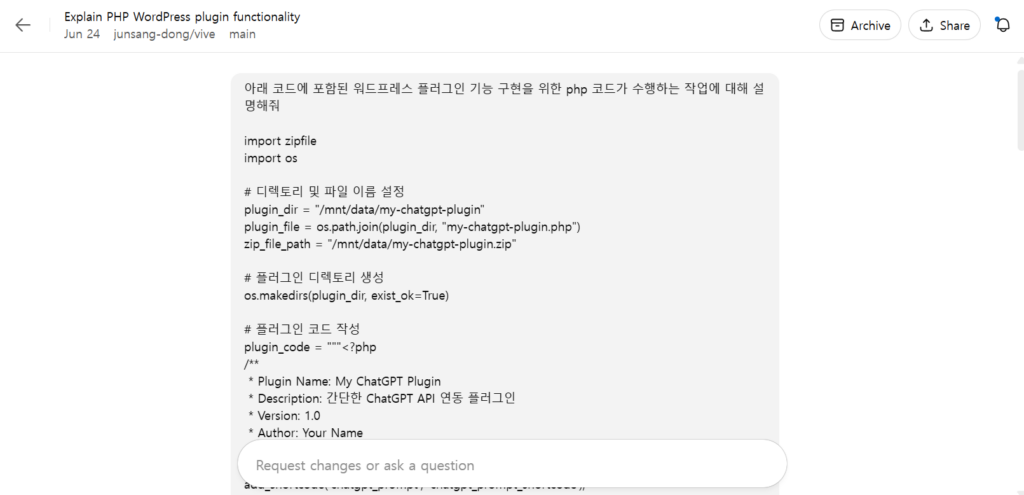Open notifications via the bell icon
Viewport: 1024px width, 495px height.
tap(1002, 25)
